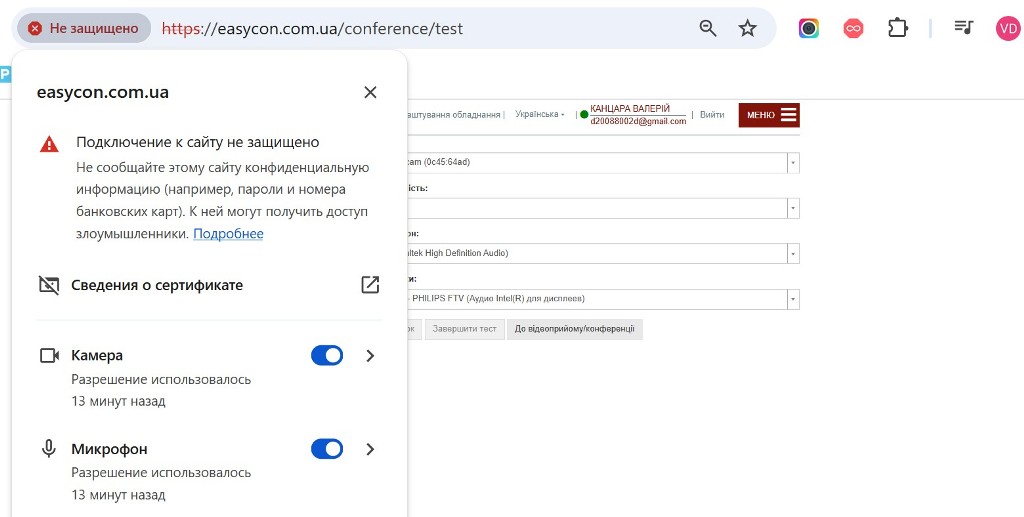Click the Подробнее link
This screenshot has height=517, width=1024.
(228, 233)
